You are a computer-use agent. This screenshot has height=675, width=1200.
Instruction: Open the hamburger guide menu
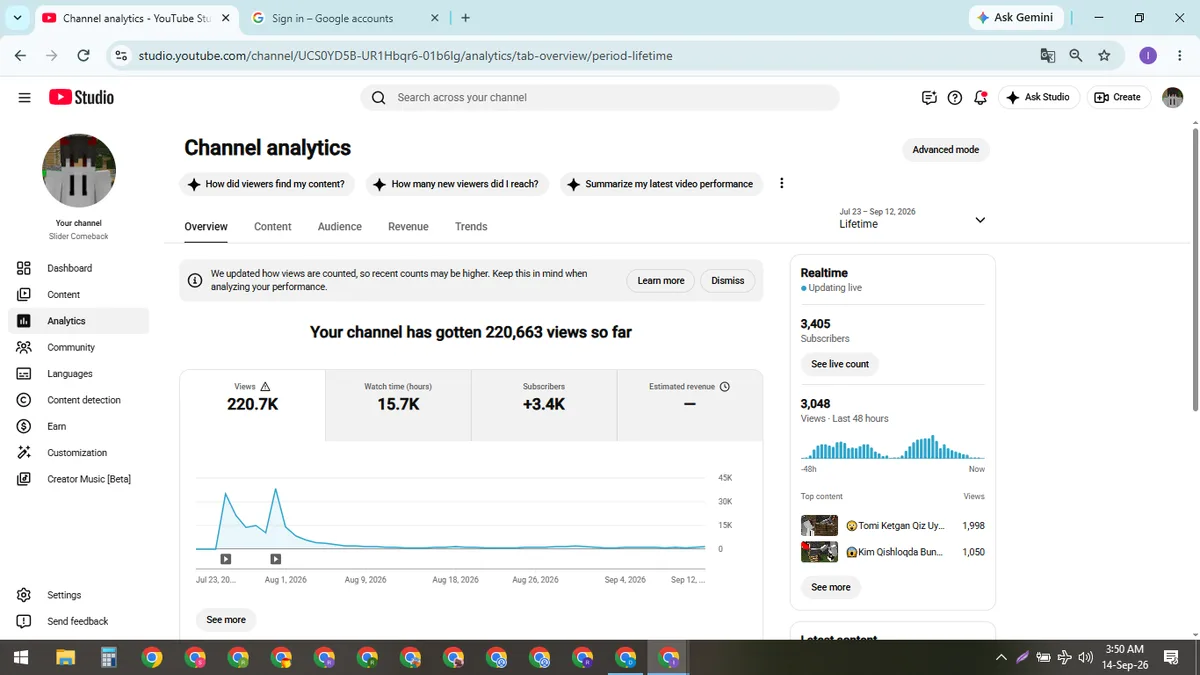24,97
